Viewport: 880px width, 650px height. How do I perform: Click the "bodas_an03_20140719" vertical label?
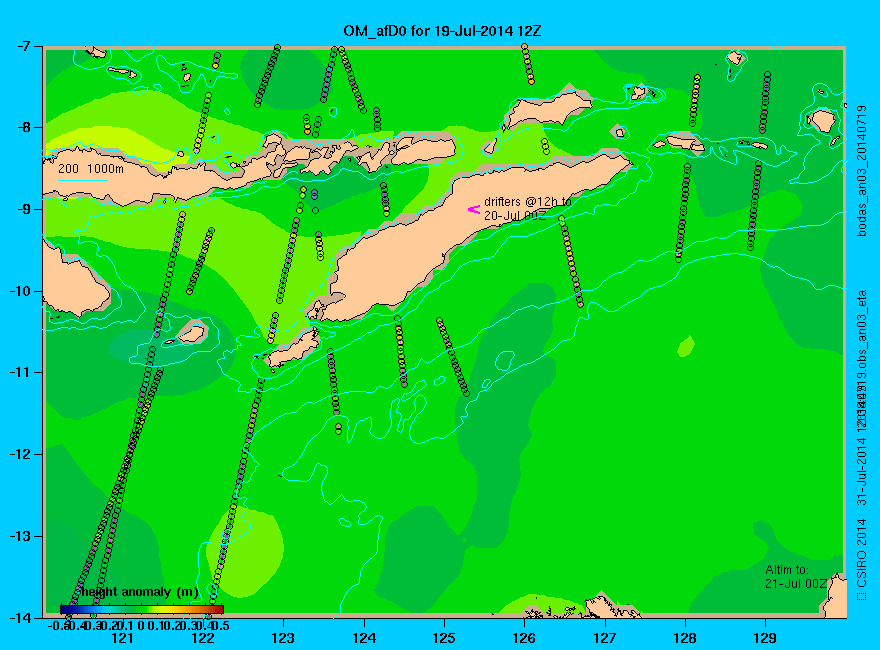coord(863,171)
